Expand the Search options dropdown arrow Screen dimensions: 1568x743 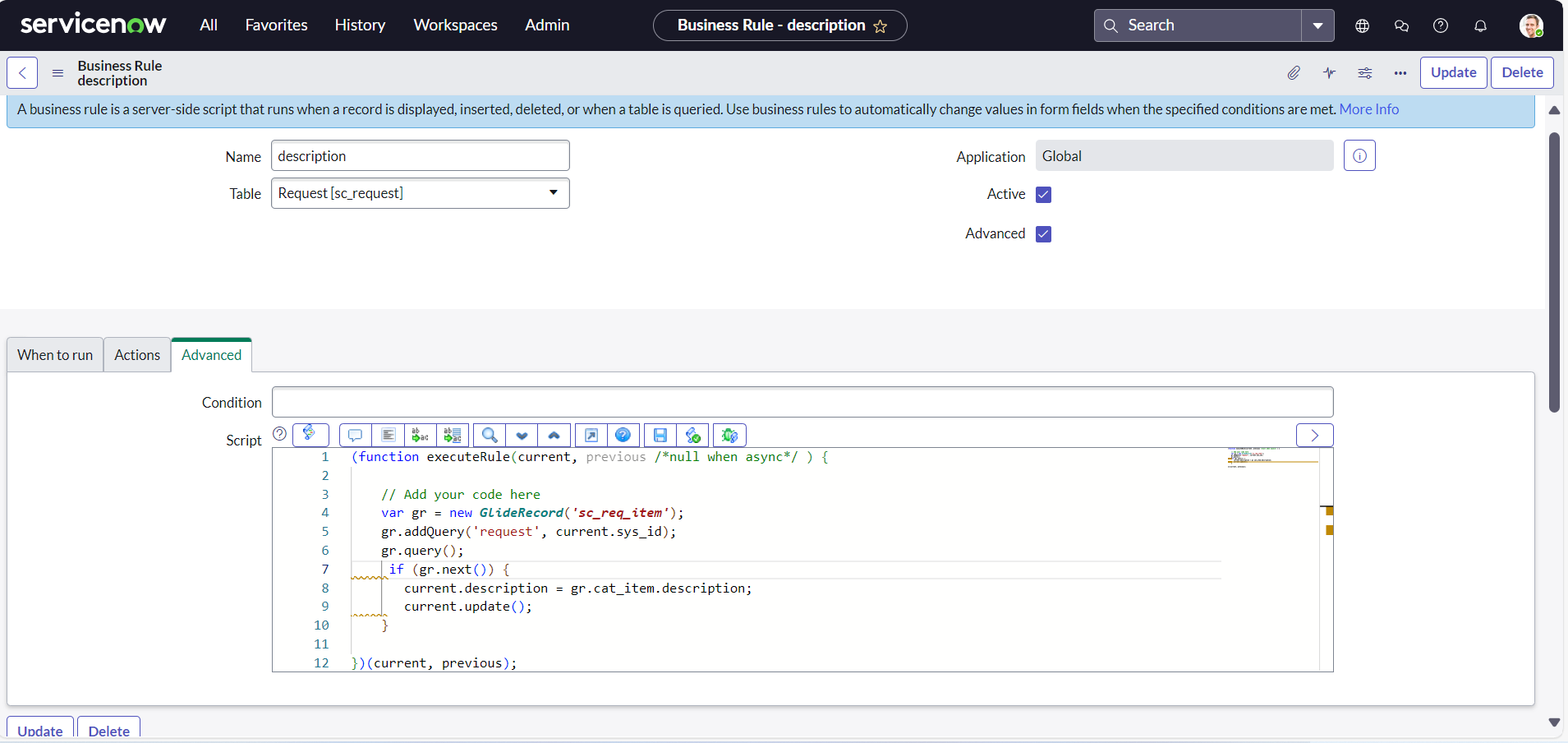point(1317,25)
